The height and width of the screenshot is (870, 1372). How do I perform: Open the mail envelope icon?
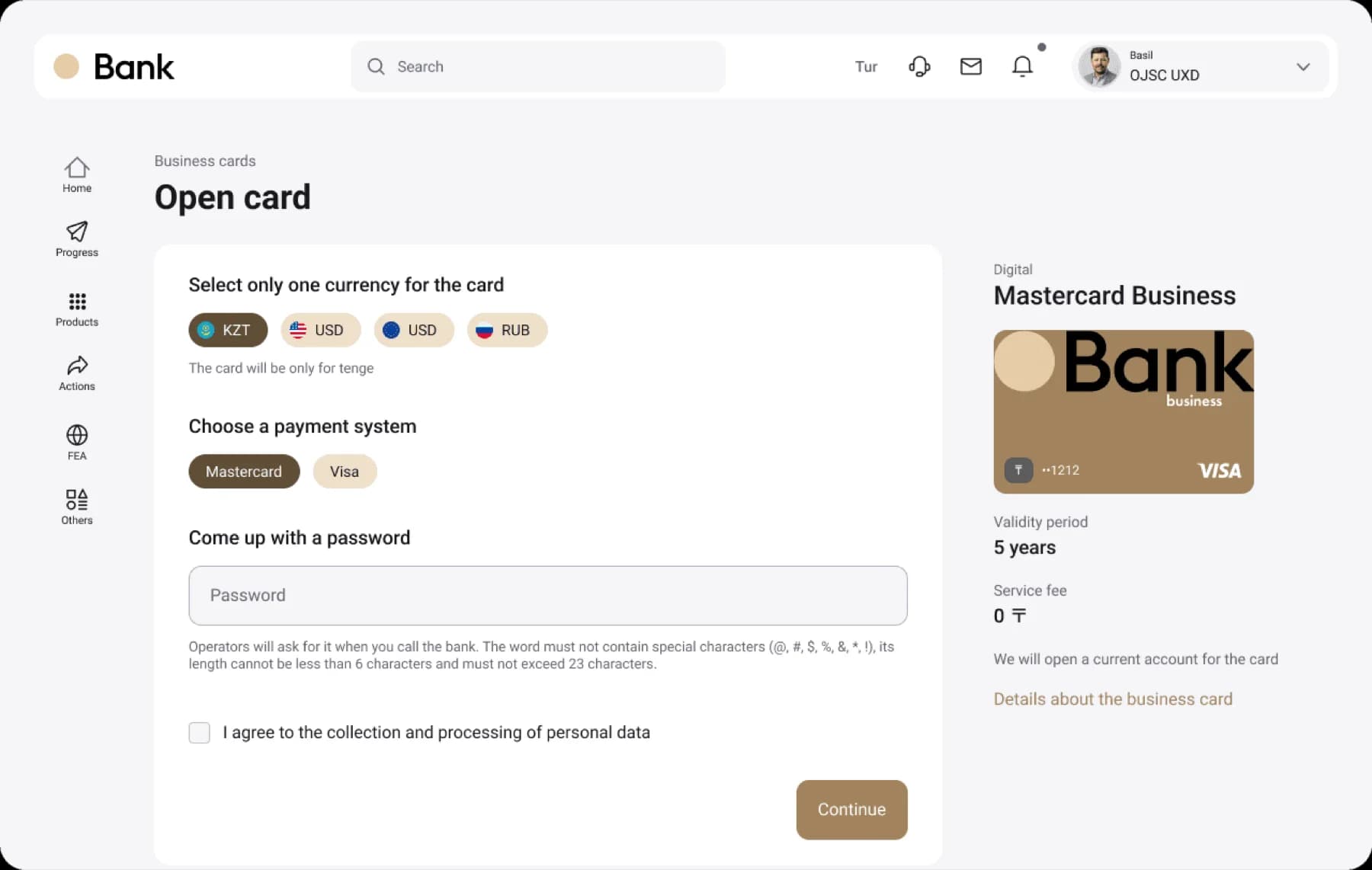tap(970, 66)
